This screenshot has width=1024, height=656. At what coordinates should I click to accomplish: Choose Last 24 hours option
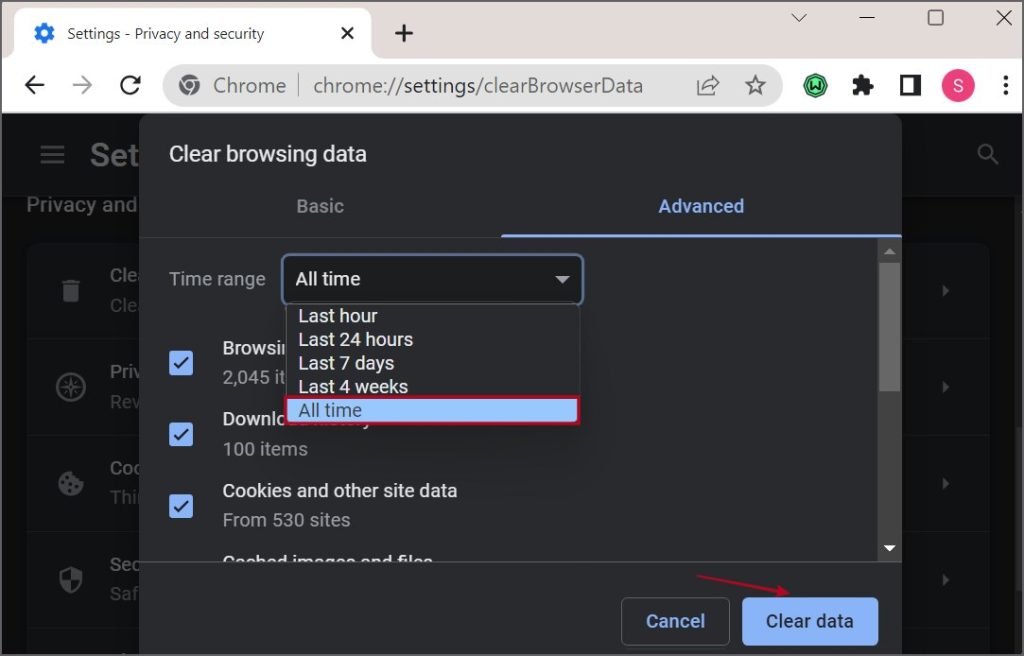point(355,339)
